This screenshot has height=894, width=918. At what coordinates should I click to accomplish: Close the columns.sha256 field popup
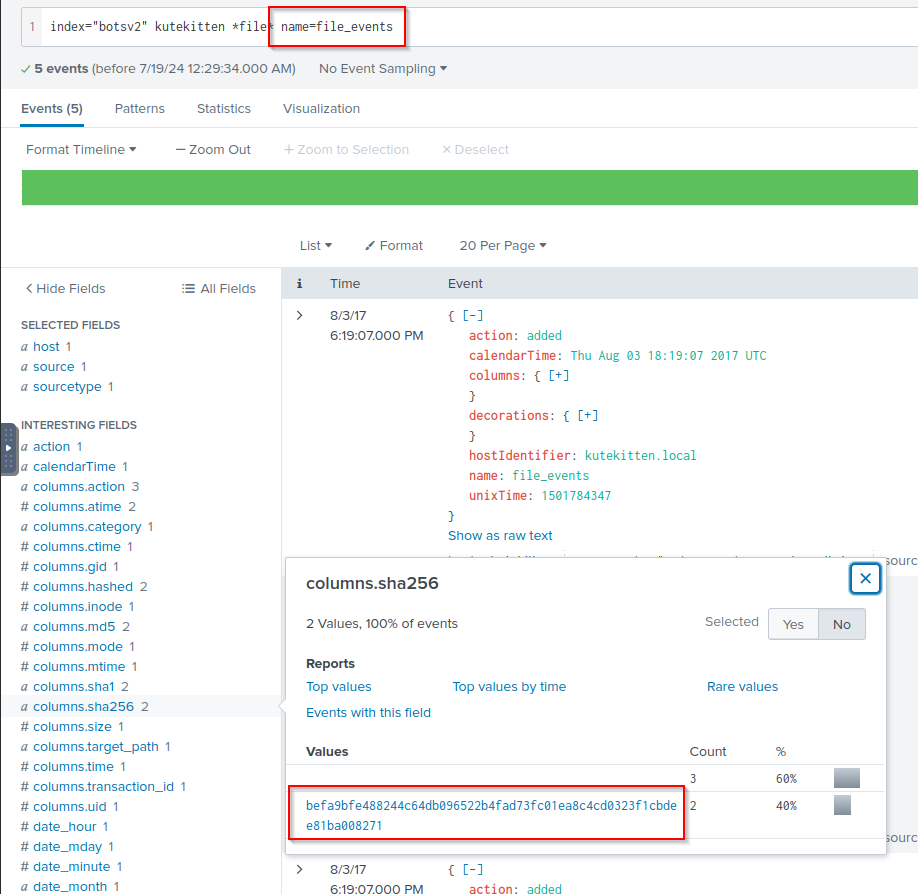click(x=865, y=578)
